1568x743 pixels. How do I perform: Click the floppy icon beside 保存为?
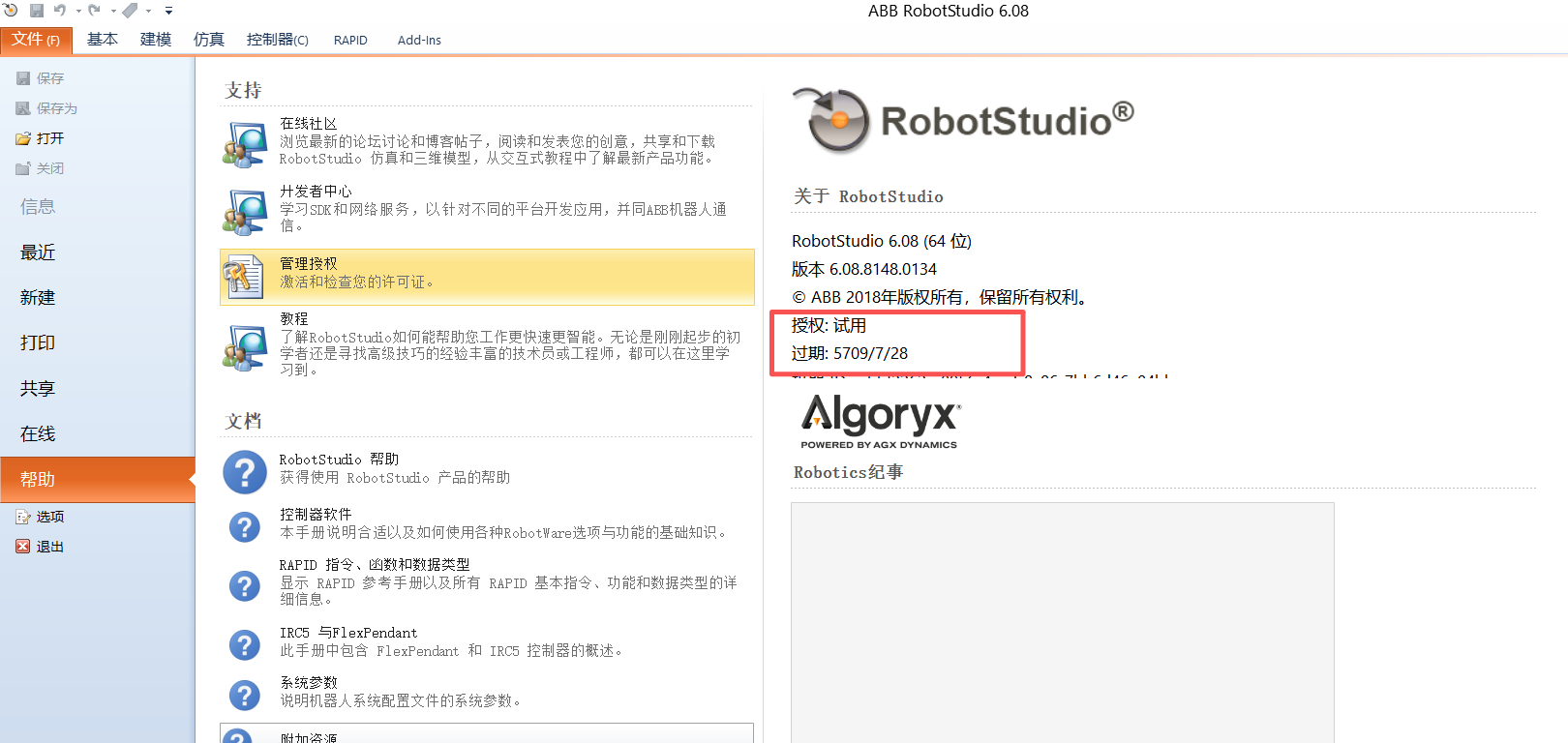pos(23,108)
